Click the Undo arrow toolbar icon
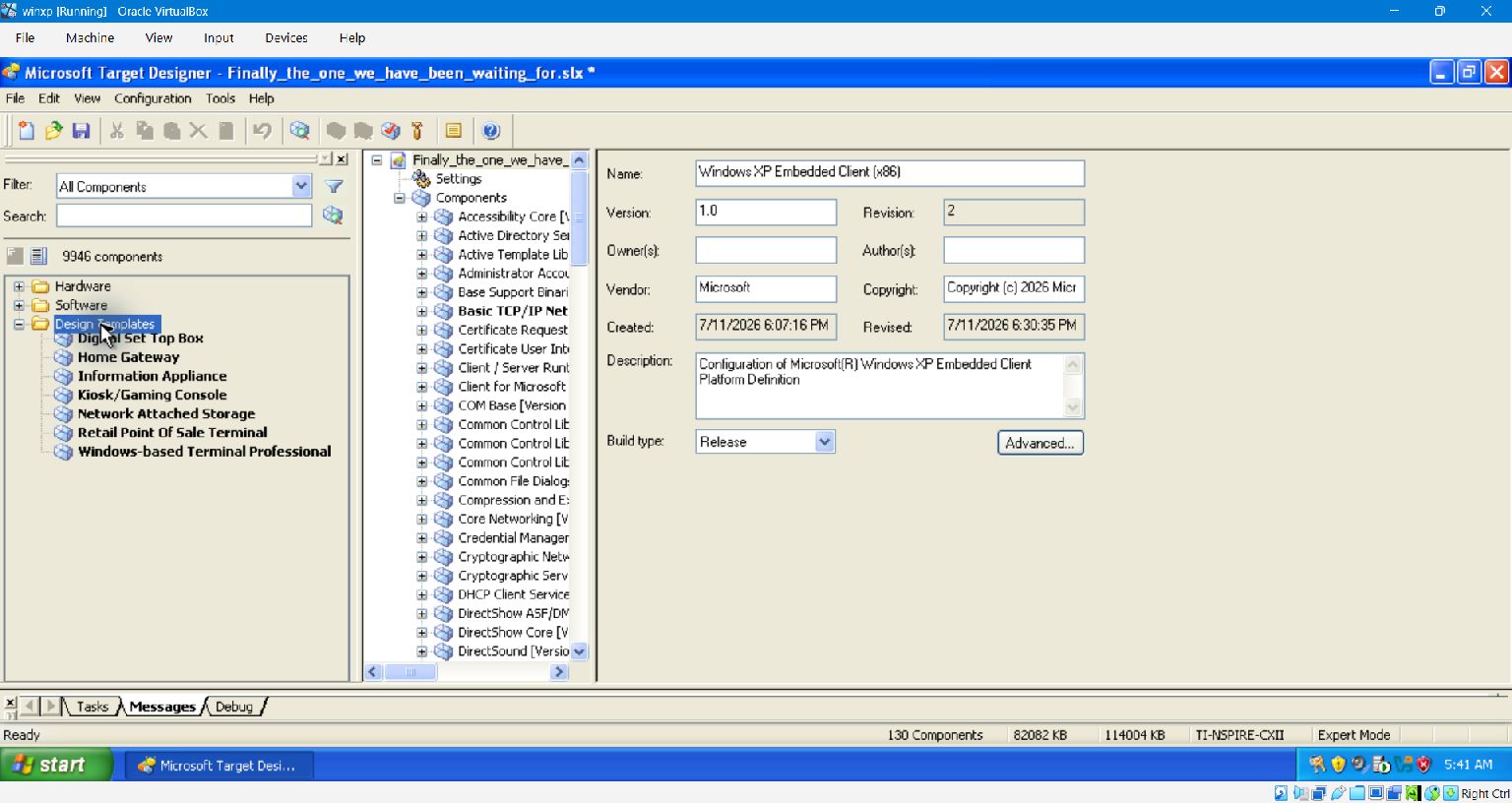 (262, 131)
